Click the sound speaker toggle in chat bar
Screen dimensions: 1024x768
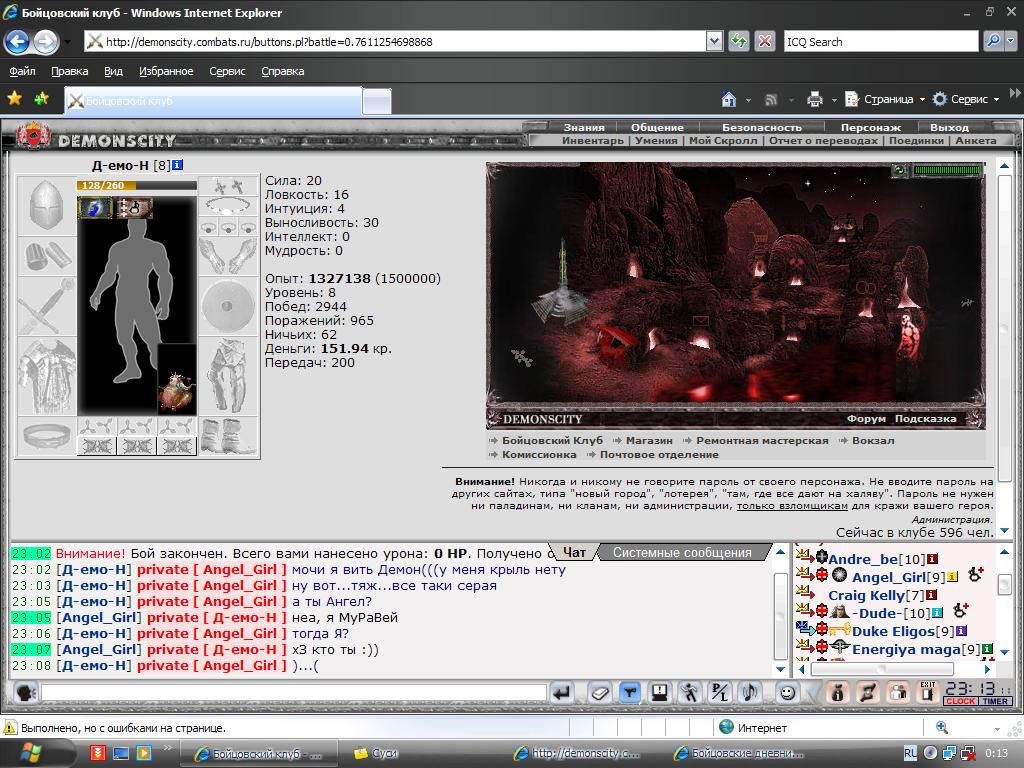(750, 692)
